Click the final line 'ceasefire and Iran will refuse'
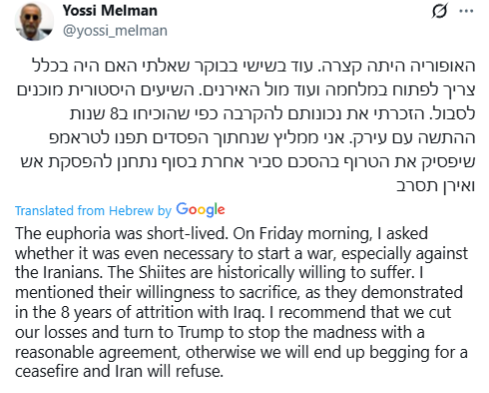The height and width of the screenshot is (393, 489). coord(119,371)
